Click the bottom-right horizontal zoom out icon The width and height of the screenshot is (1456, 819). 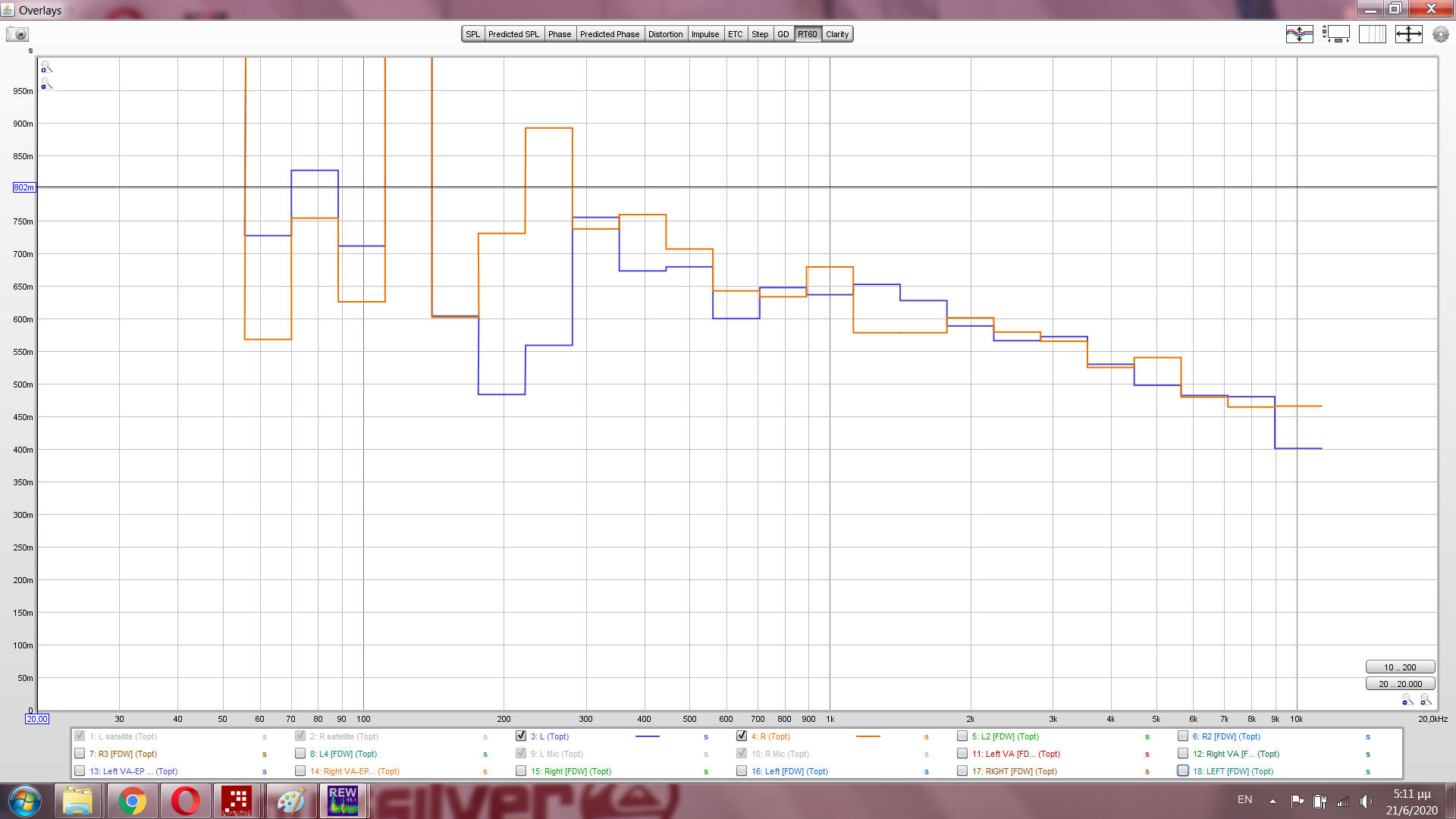pyautogui.click(x=1407, y=700)
